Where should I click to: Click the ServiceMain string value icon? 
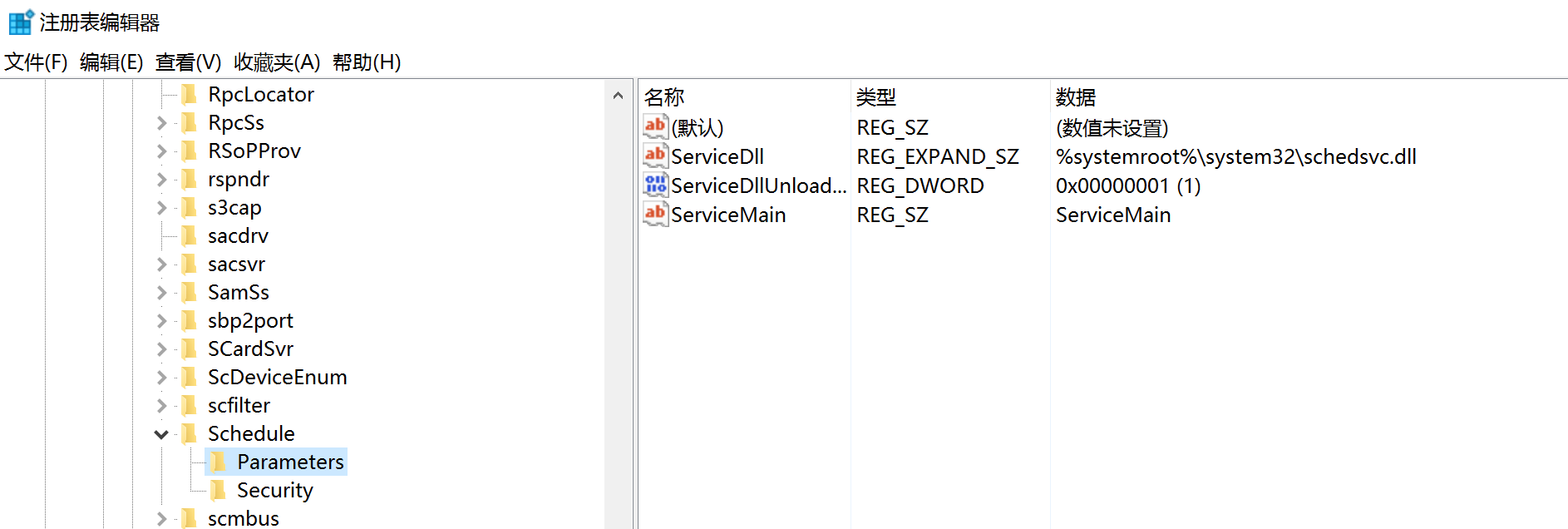[655, 214]
